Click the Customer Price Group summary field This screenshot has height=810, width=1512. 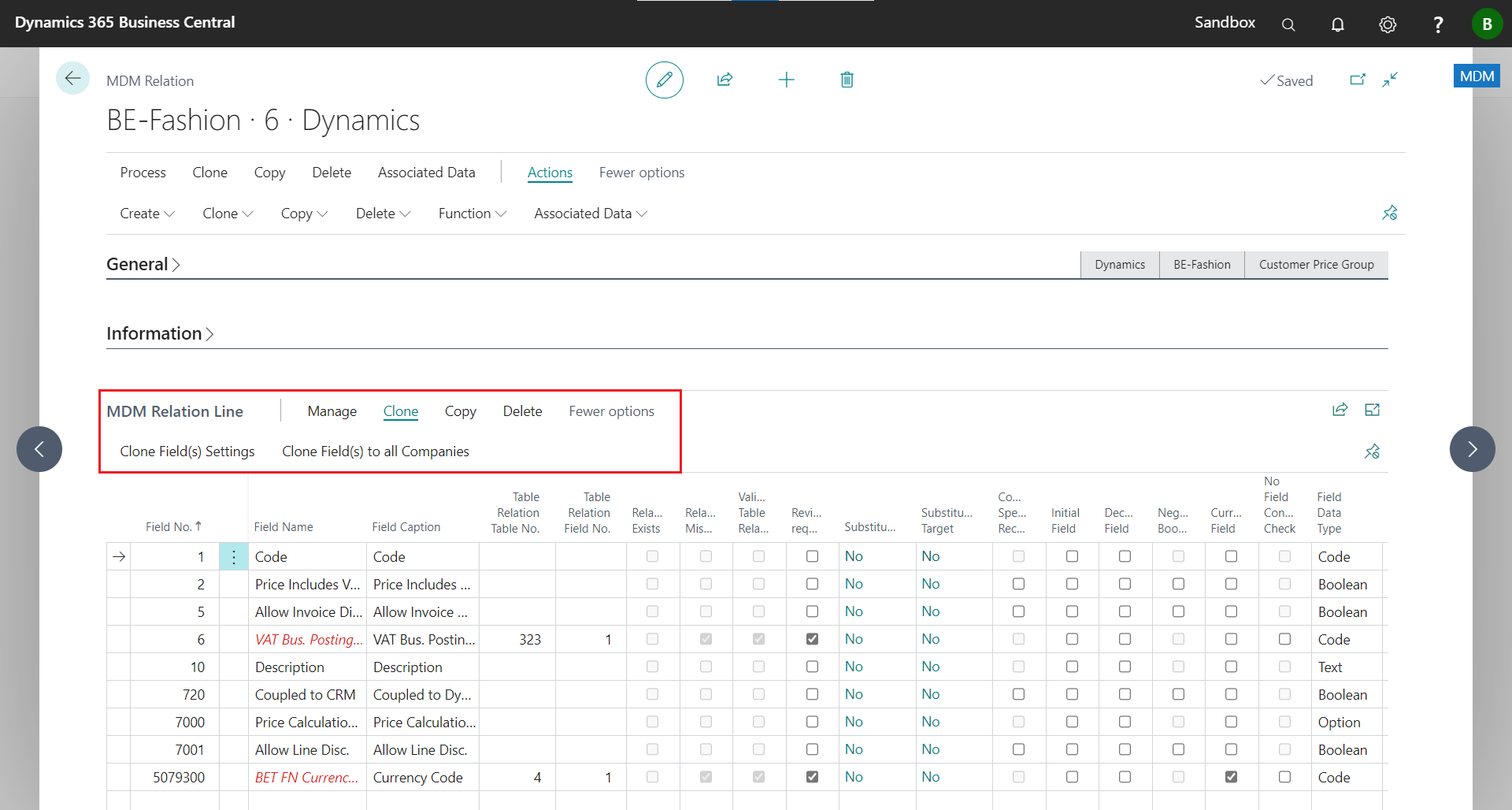tap(1316, 265)
